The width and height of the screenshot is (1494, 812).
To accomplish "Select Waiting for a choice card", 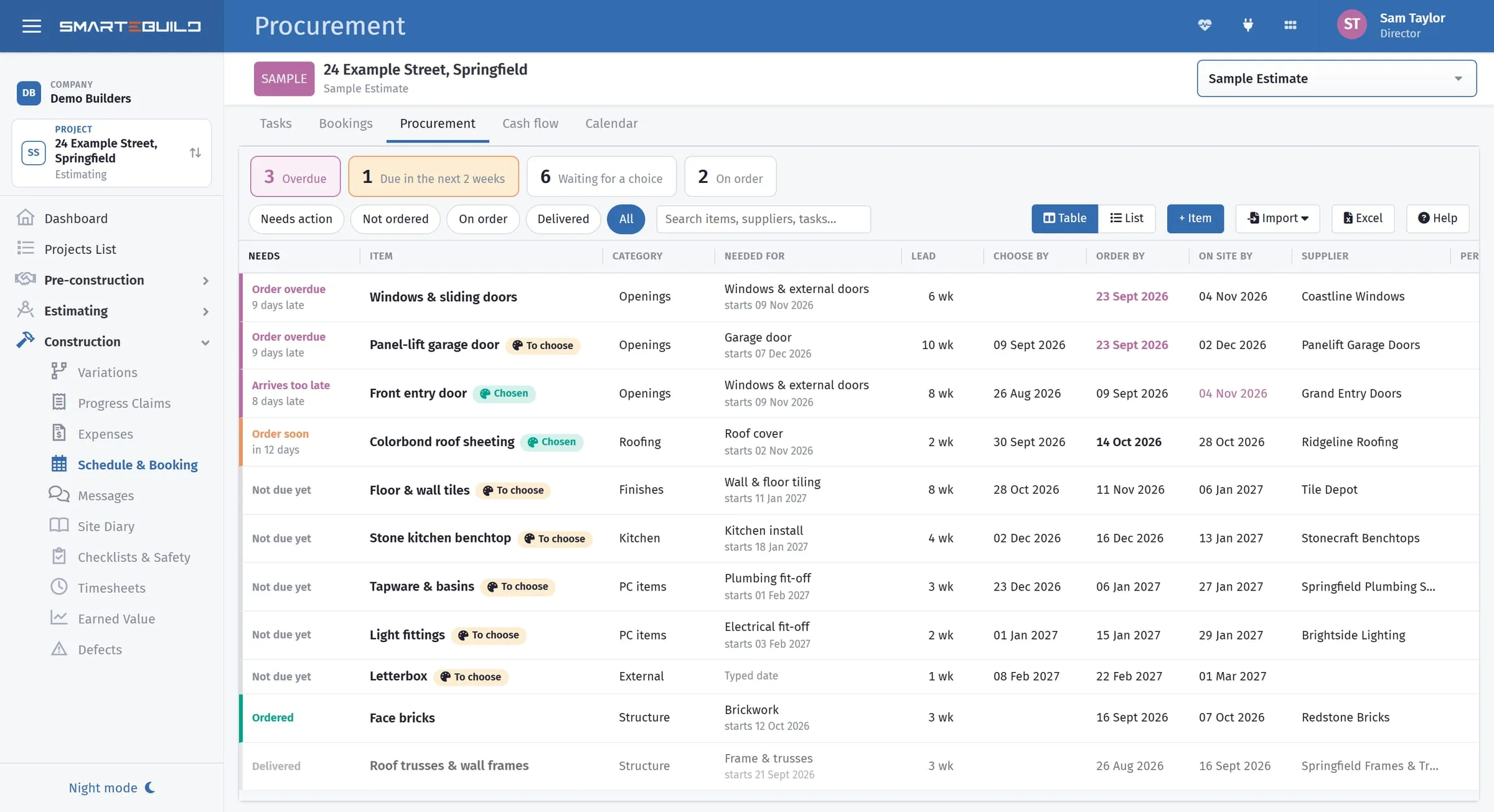I will click(x=601, y=177).
